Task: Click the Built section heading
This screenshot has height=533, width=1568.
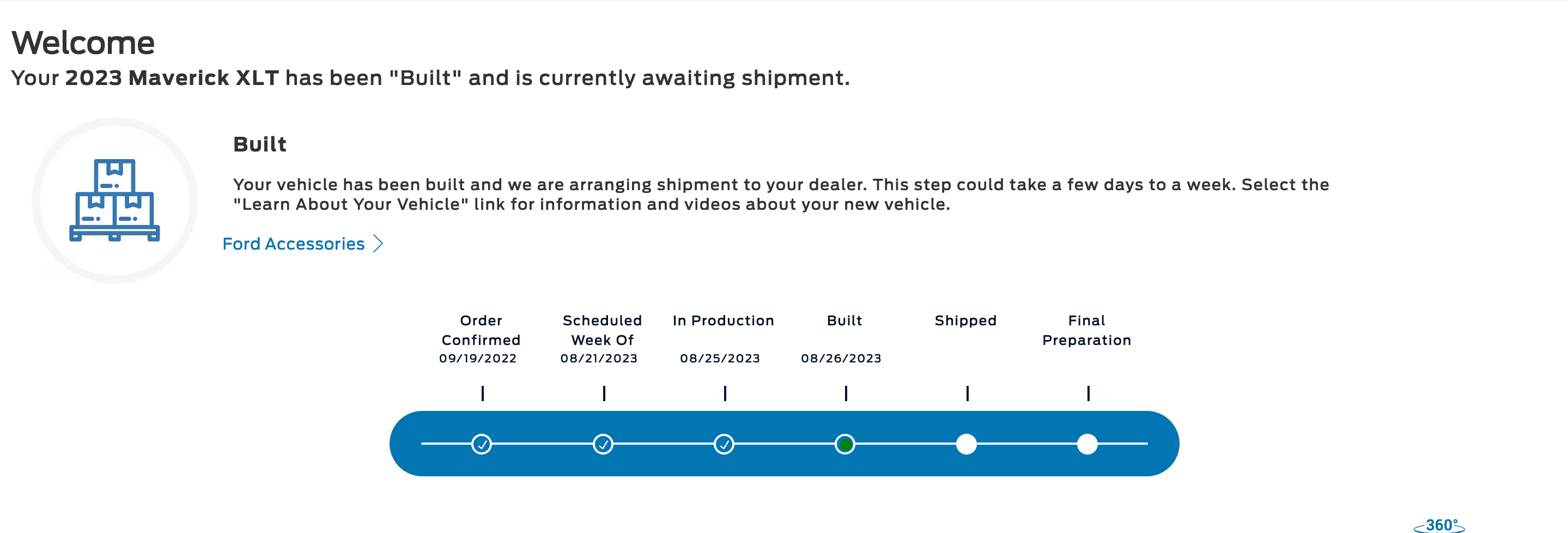Action: 260,144
